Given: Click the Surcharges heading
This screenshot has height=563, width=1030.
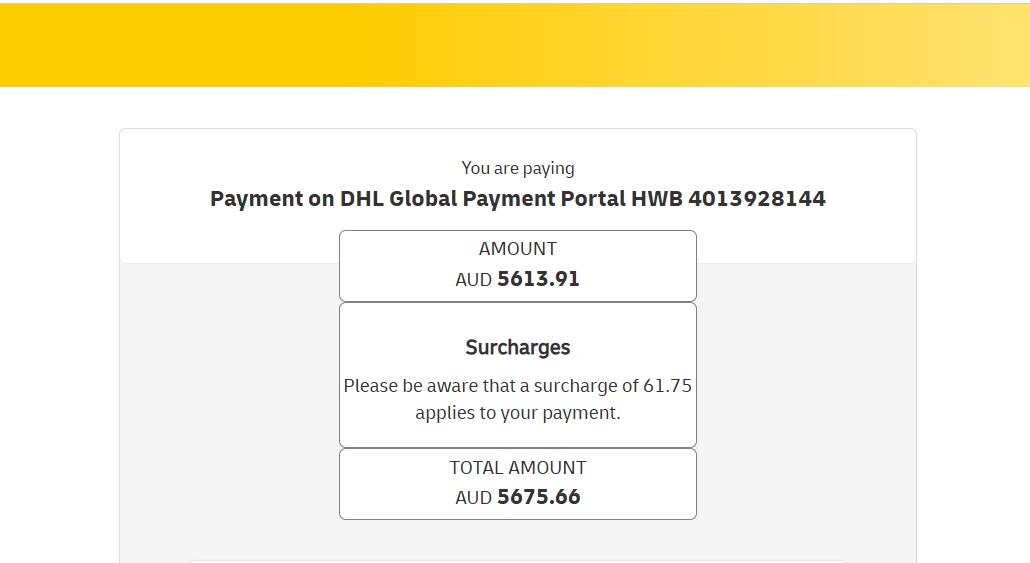Looking at the screenshot, I should coord(518,347).
